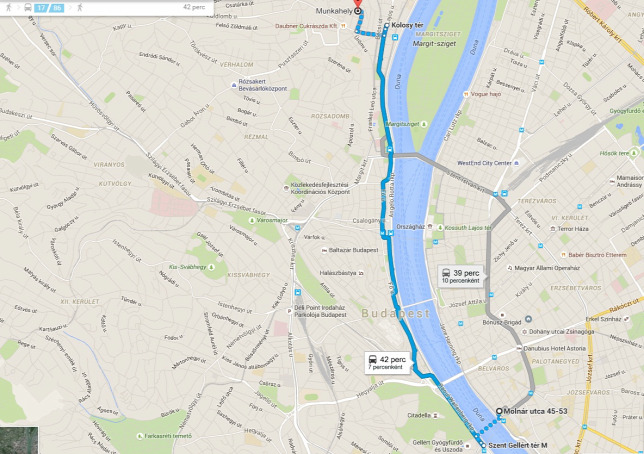The width and height of the screenshot is (644, 454).
Task: Click the Daubner Cukrászda Kft. place label
Action: (x=306, y=26)
